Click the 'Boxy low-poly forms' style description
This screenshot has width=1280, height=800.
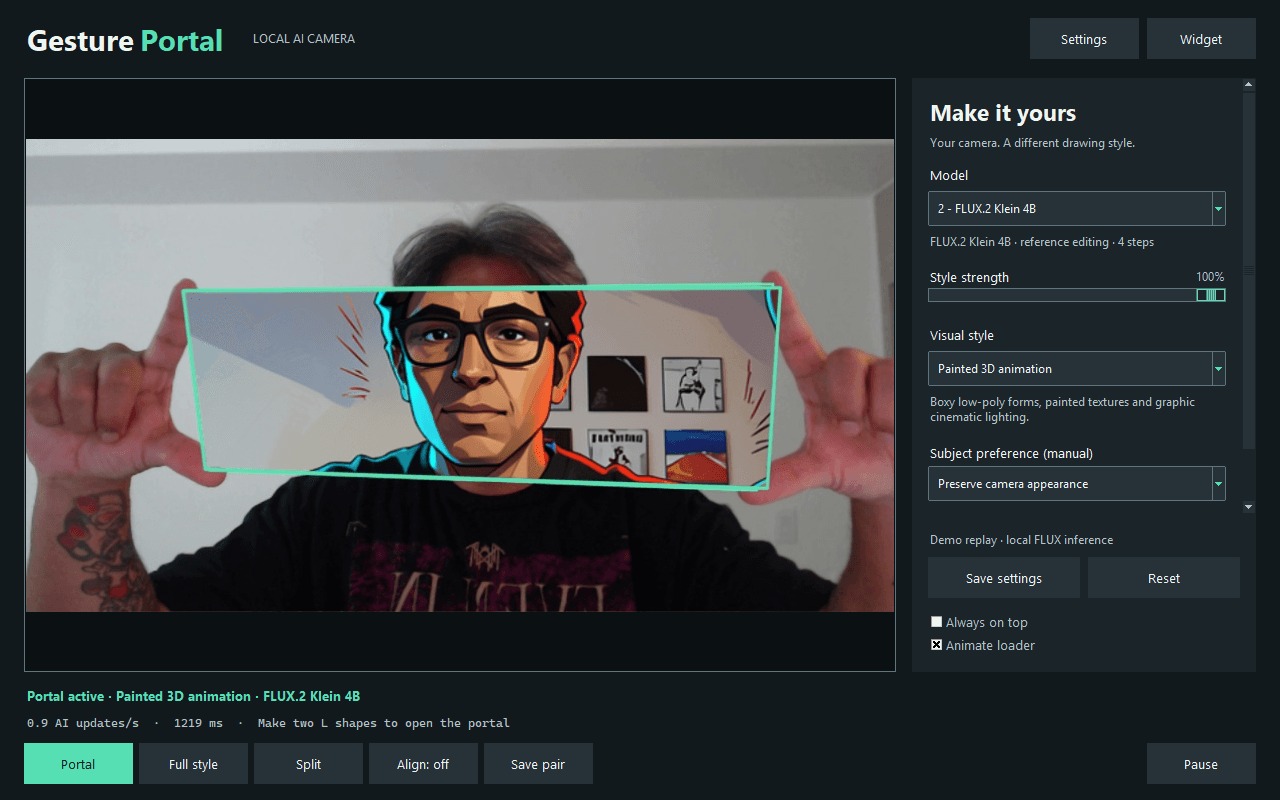[1062, 409]
